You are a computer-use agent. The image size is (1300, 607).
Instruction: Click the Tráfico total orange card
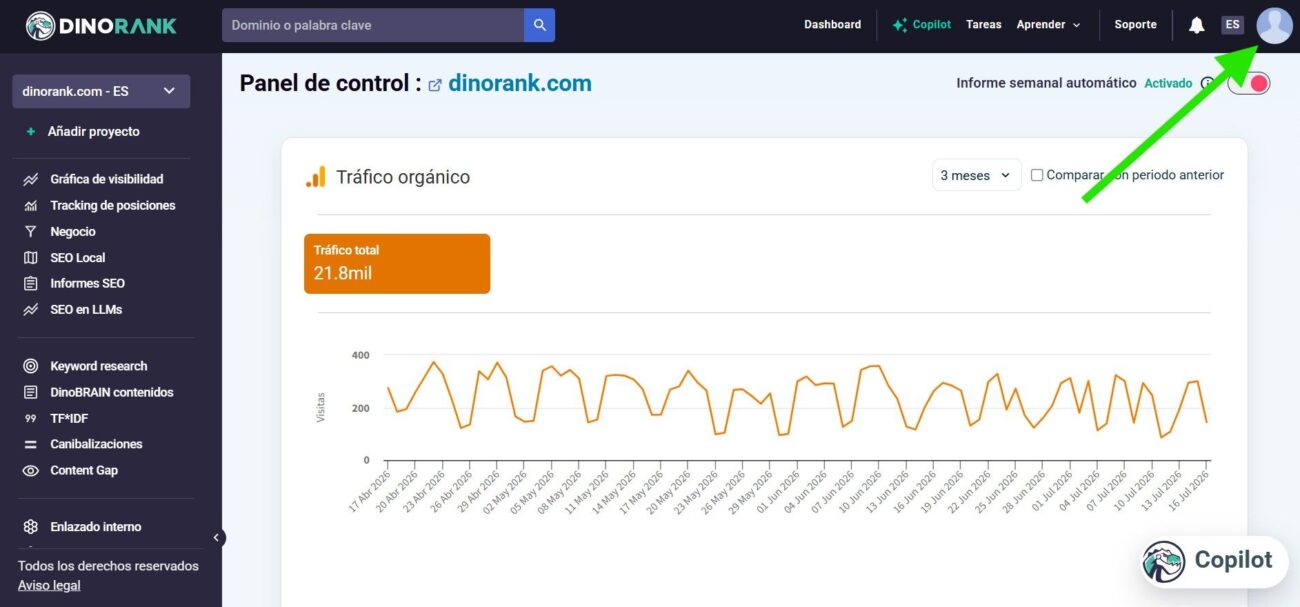point(397,264)
